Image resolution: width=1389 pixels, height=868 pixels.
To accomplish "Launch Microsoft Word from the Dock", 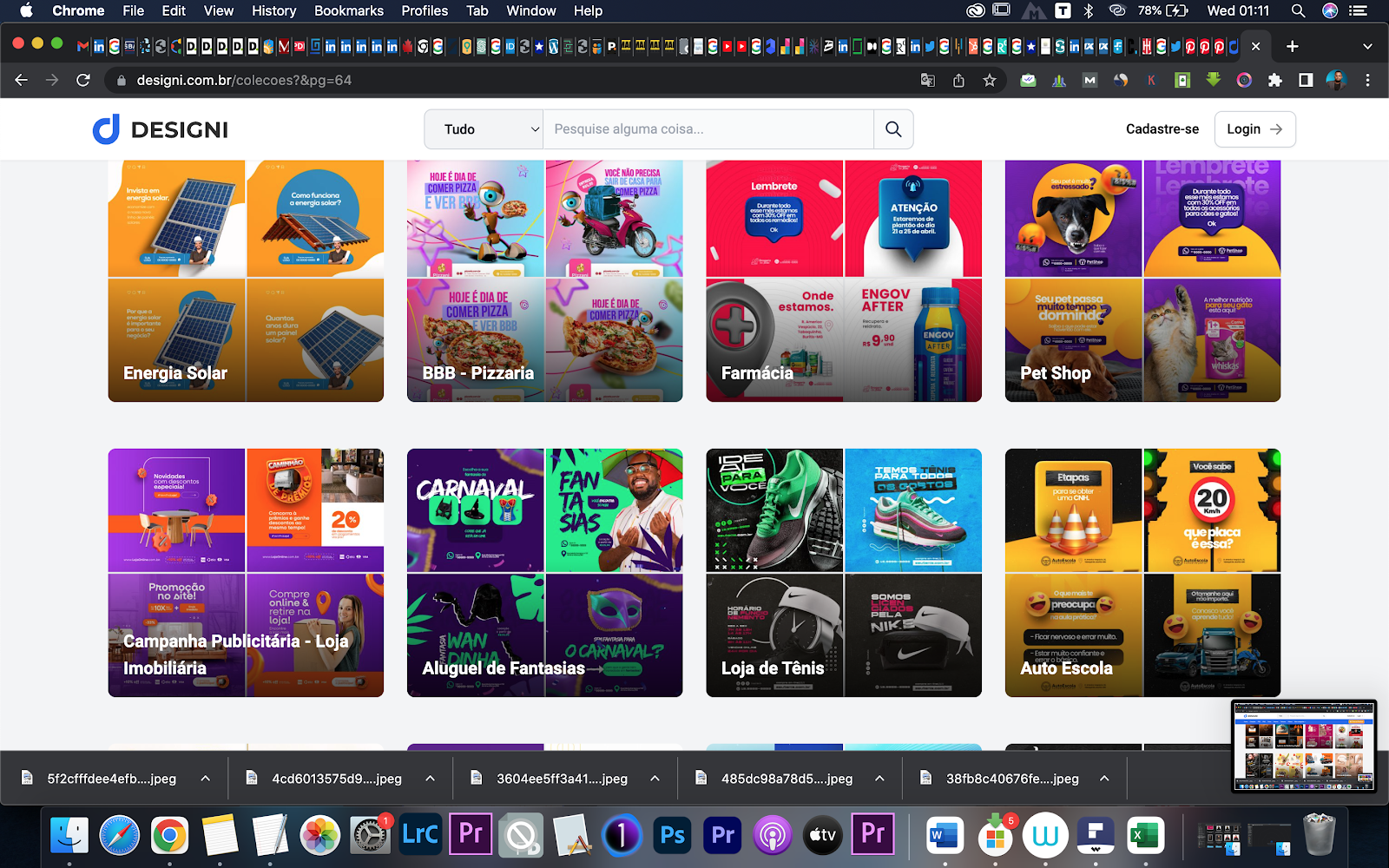I will pyautogui.click(x=944, y=836).
